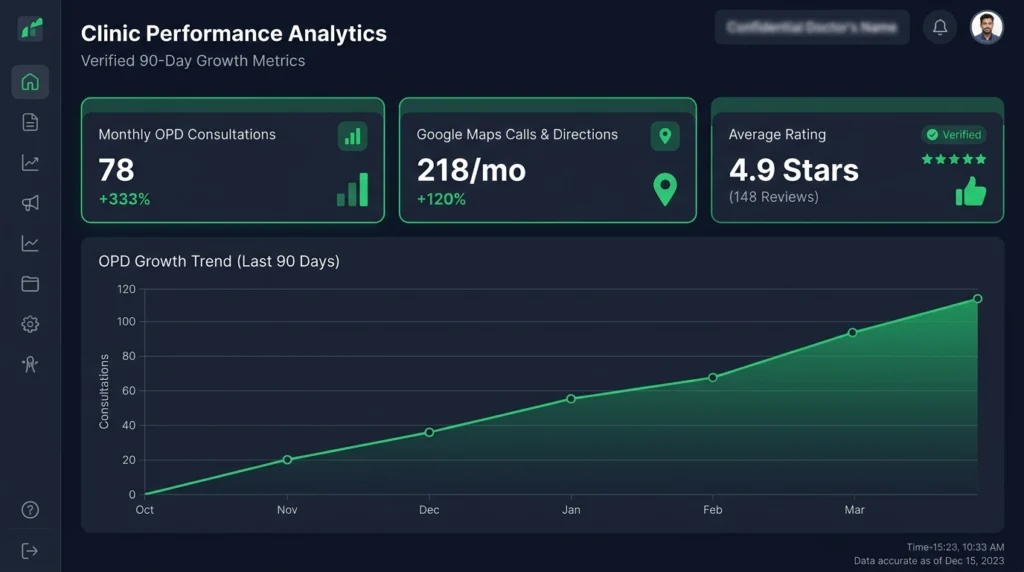Open the megaphone campaigns sidebar icon
1024x572 pixels.
[x=30, y=203]
